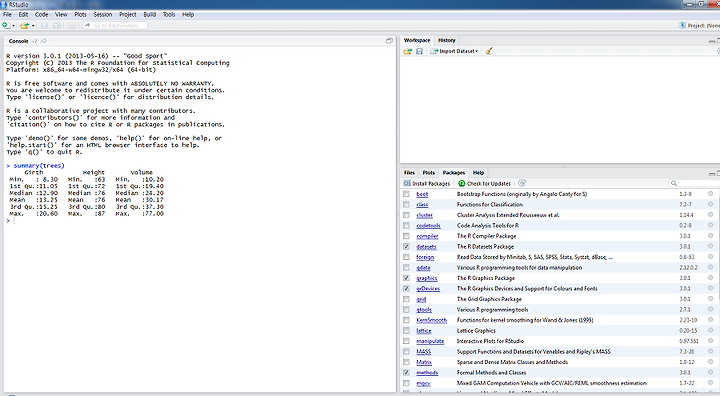Click Install Packages button
720x396 pixels.
tap(427, 183)
